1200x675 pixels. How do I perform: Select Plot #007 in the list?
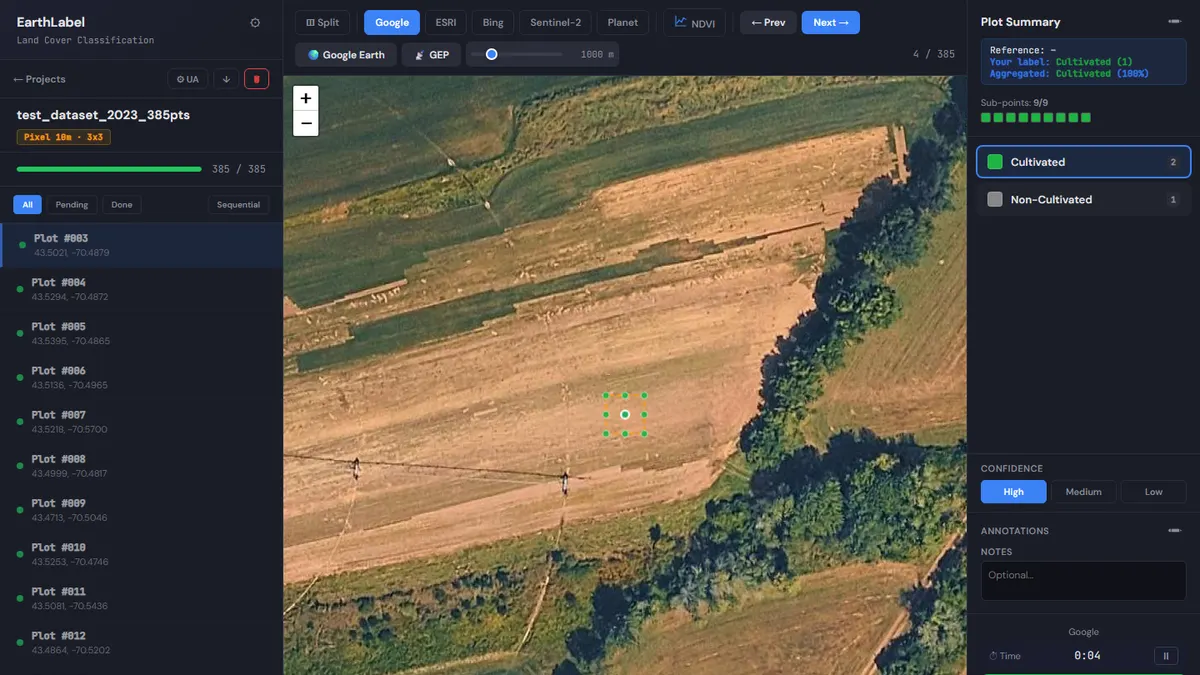click(141, 421)
